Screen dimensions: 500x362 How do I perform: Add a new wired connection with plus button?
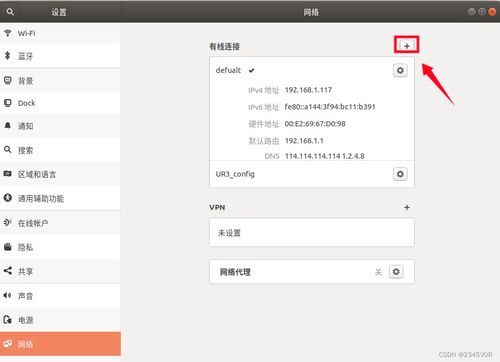(407, 46)
